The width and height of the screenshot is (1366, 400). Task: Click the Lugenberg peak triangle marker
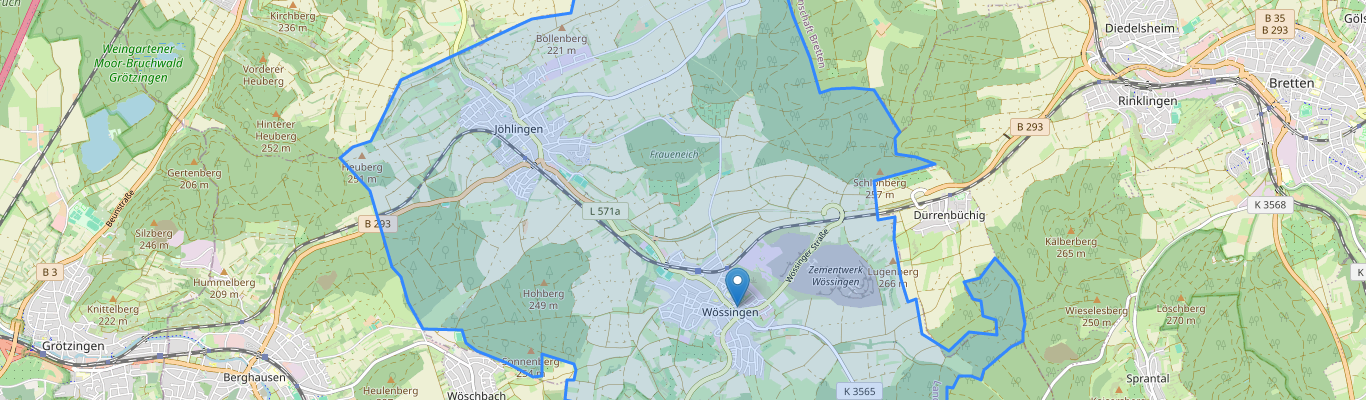(x=892, y=260)
